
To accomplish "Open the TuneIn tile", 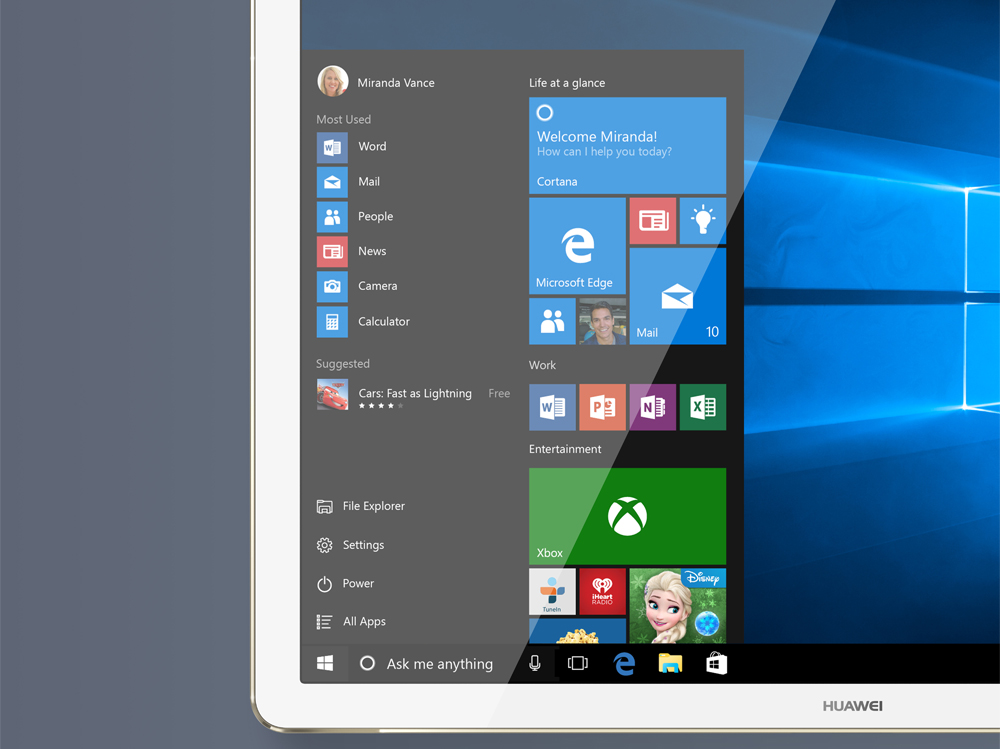I will pos(552,591).
